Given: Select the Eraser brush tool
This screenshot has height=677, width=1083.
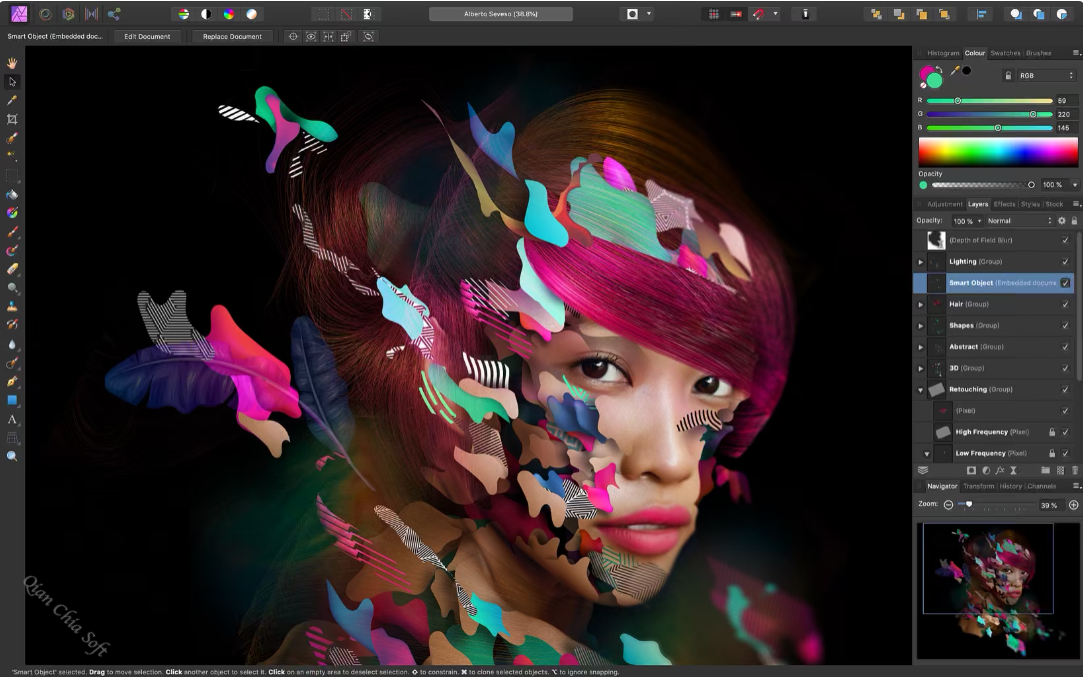Looking at the screenshot, I should point(12,269).
